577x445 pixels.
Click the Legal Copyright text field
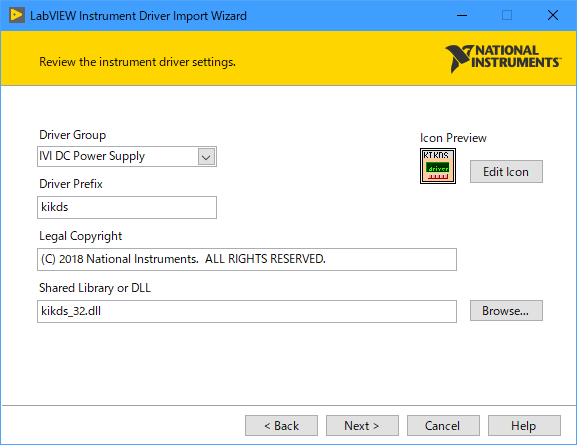[247, 259]
